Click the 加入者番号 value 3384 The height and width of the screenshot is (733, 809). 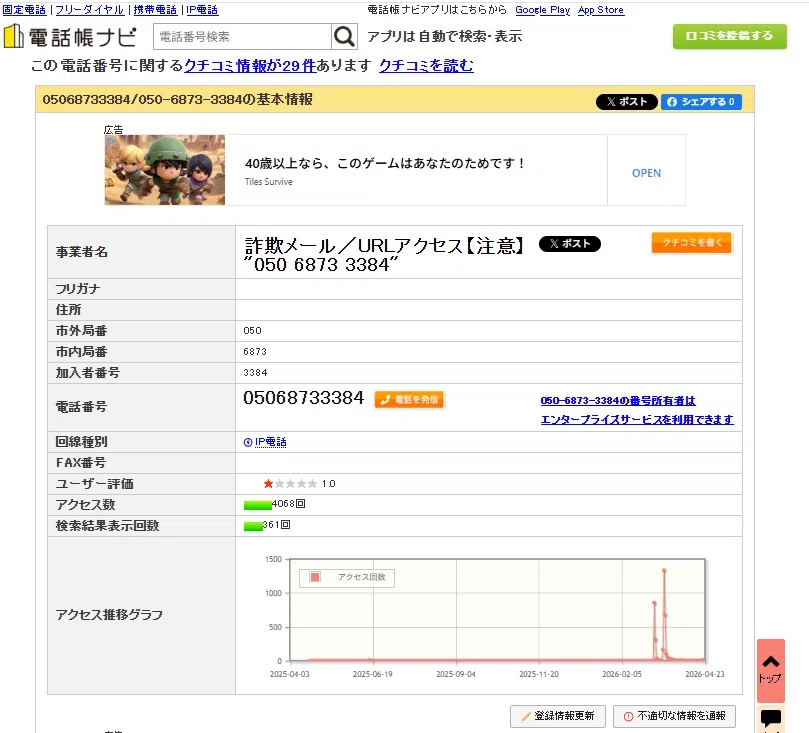click(x=255, y=372)
